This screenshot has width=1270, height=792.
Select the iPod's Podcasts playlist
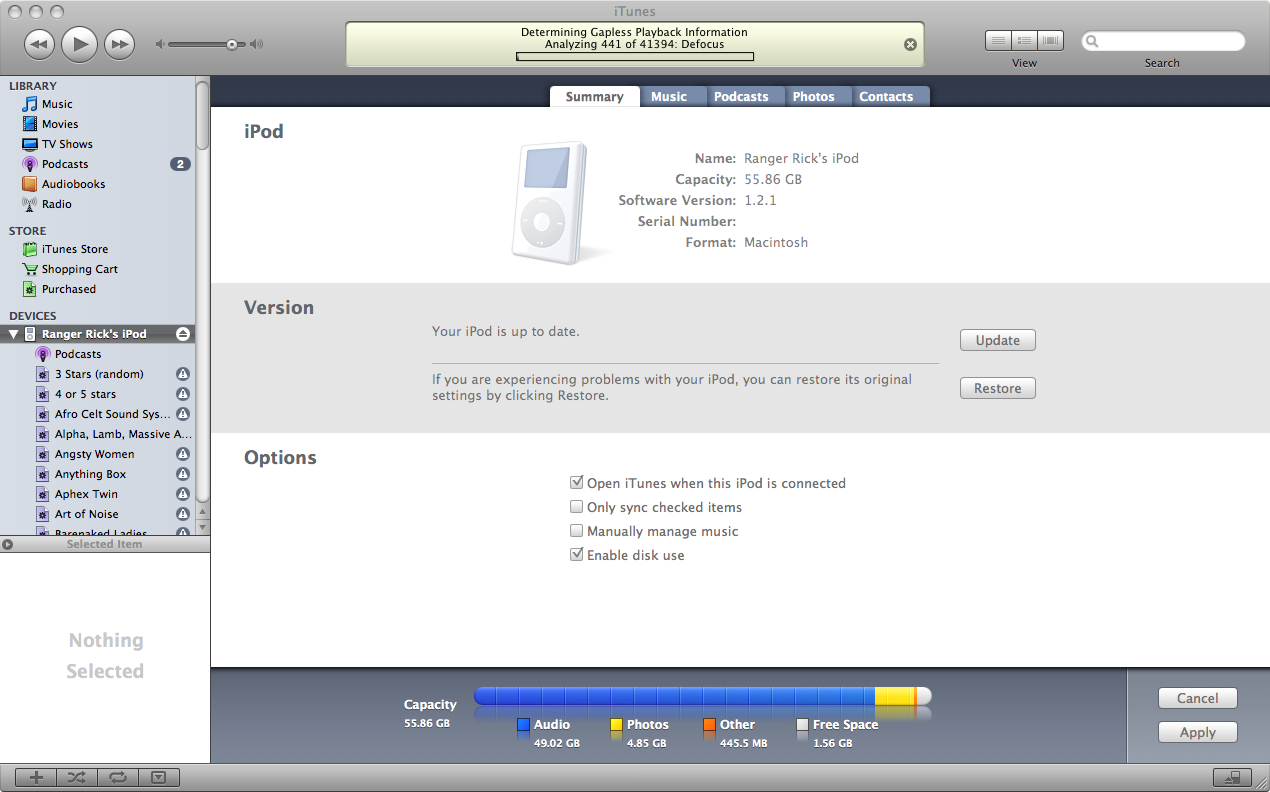click(78, 354)
